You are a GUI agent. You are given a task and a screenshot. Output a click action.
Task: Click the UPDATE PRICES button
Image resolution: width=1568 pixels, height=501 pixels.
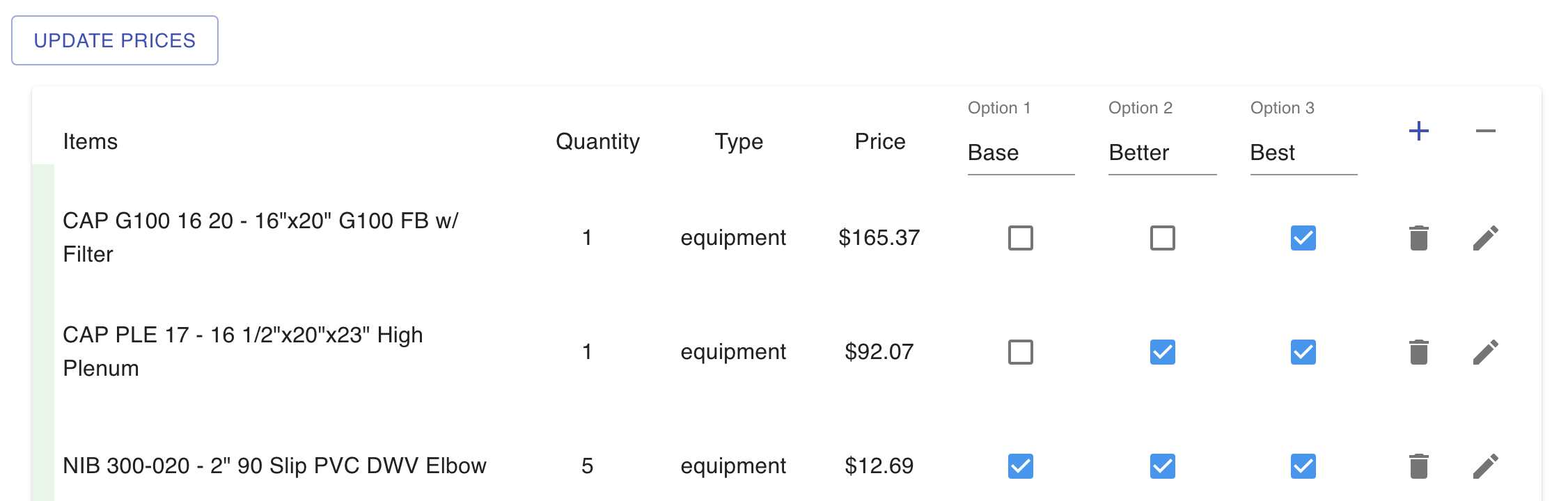(115, 40)
